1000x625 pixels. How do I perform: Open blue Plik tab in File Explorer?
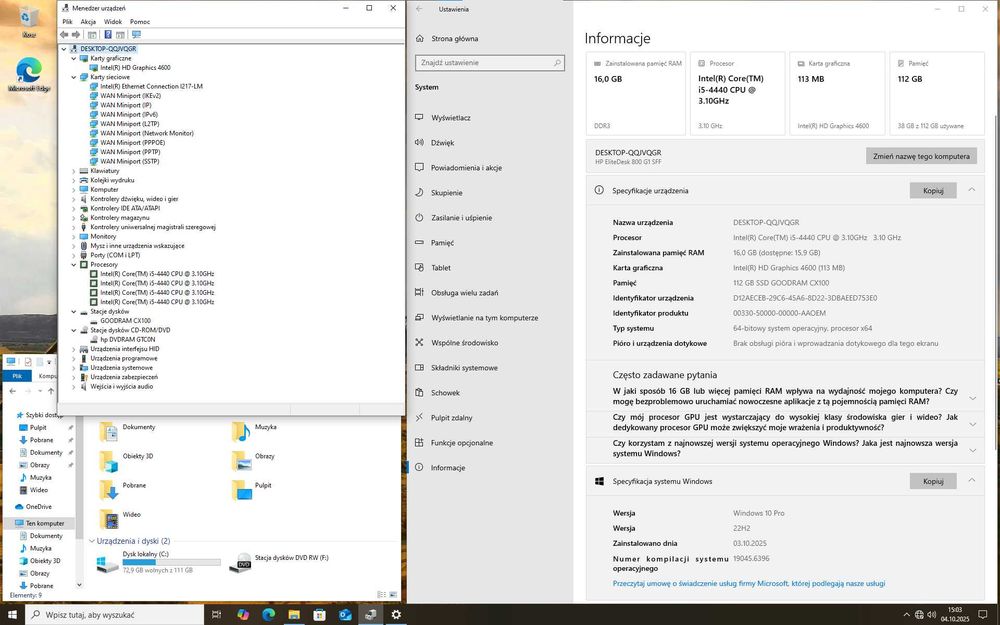(17, 376)
